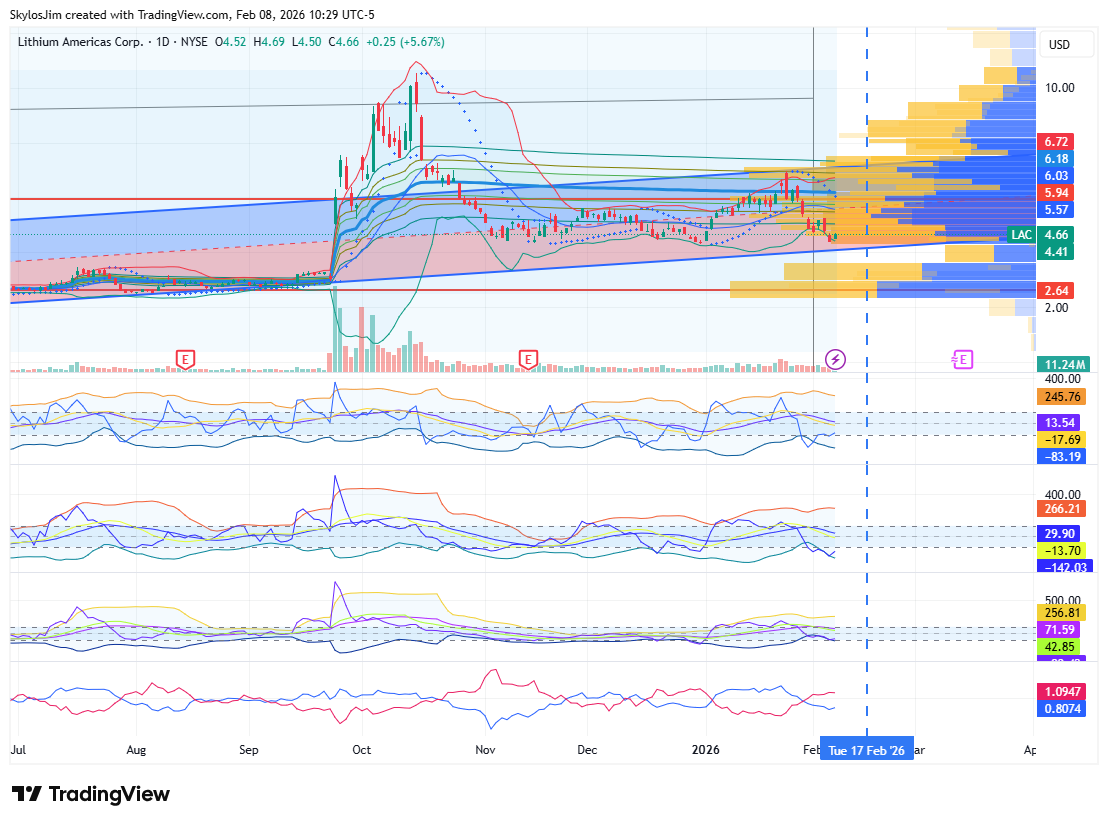Click the Lithium Americas Corp. symbol title
1108x824 pixels.
78,42
